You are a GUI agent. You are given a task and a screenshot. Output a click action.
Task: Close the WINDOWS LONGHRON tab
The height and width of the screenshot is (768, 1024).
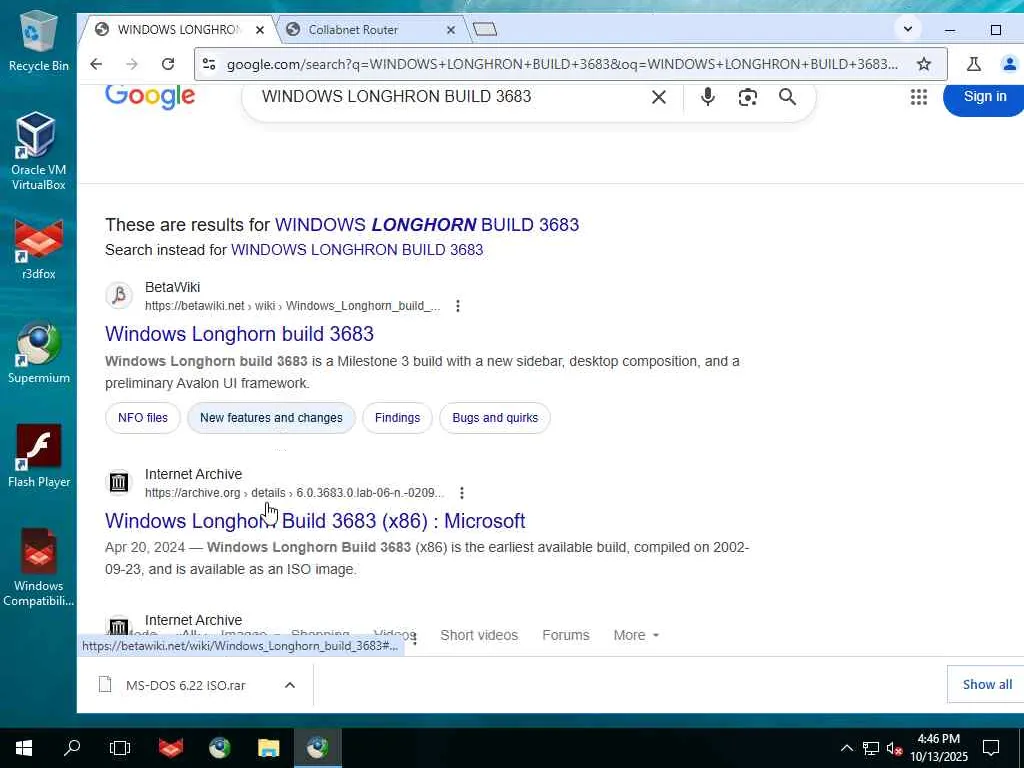(260, 30)
